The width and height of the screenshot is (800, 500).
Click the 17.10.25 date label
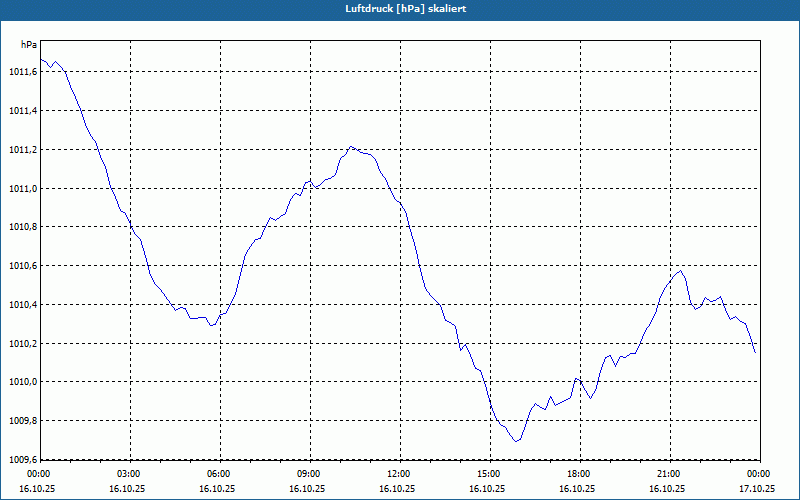757,488
